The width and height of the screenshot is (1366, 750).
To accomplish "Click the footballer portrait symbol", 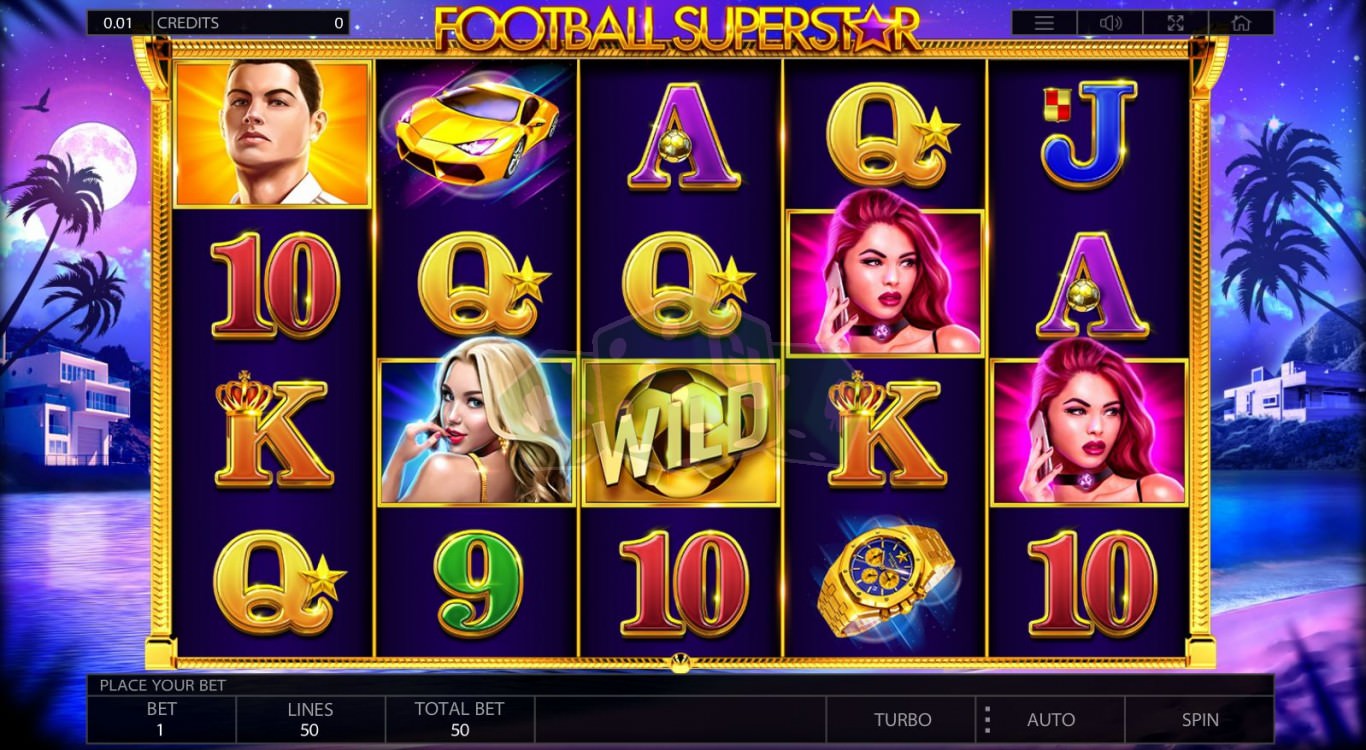I will click(273, 133).
